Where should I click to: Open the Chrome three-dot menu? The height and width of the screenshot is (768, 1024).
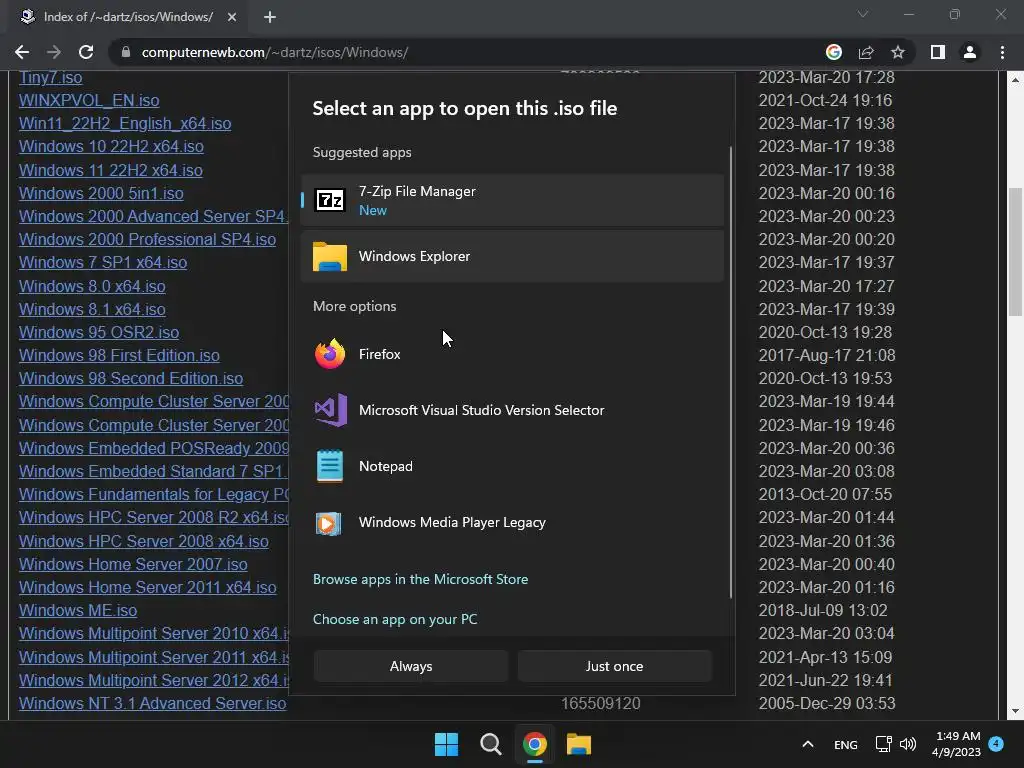[x=1002, y=52]
